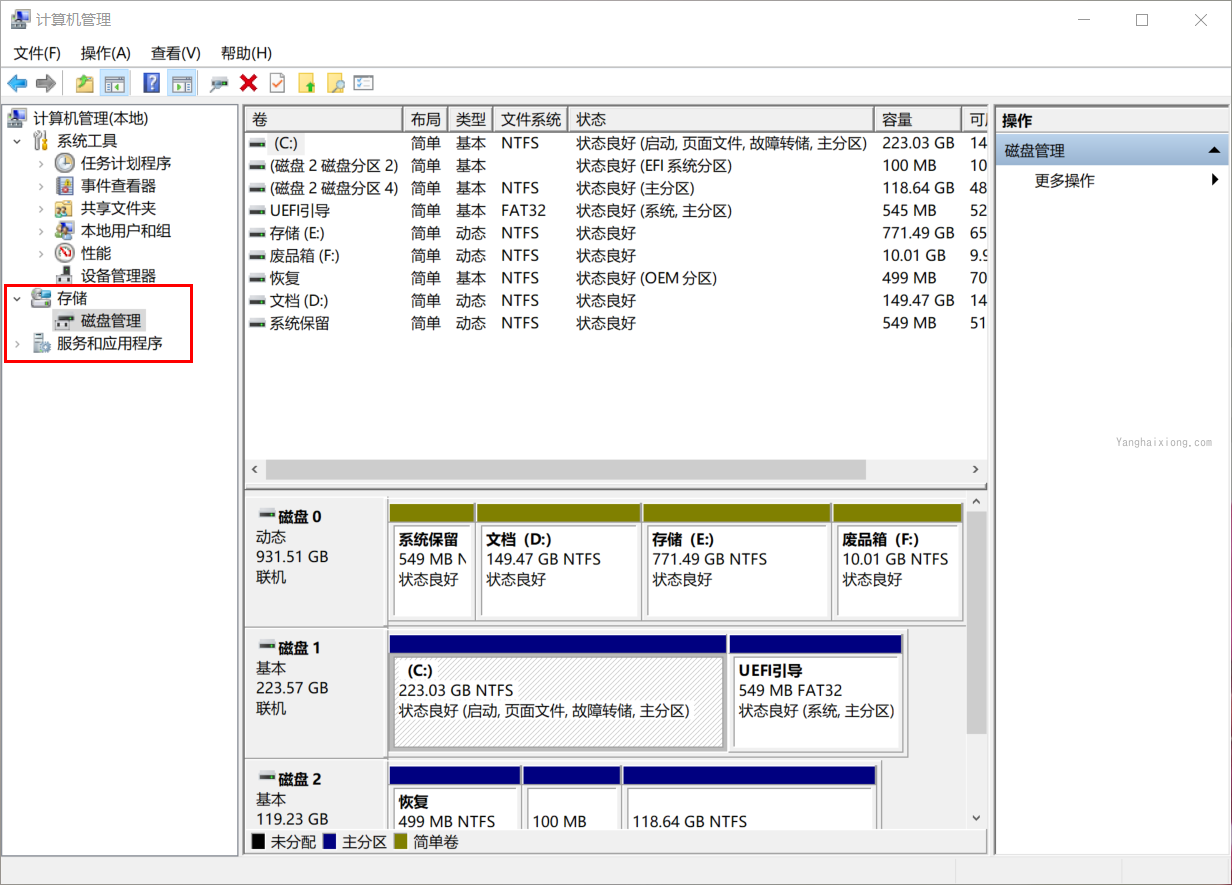Open Device Manager (设备管理器) in tree
Viewport: 1232px width, 885px height.
118,276
